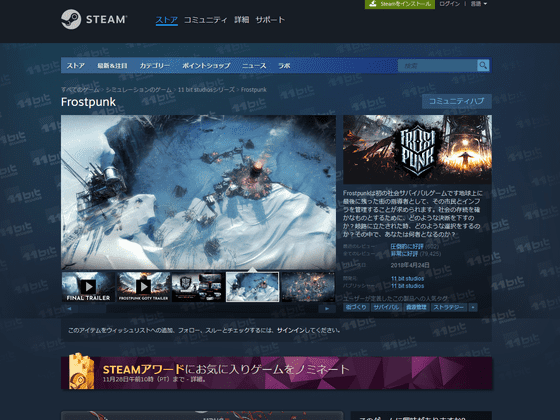Open the 11 bit studios developer link
Image resolution: width=560 pixels, height=420 pixels.
pyautogui.click(x=408, y=279)
